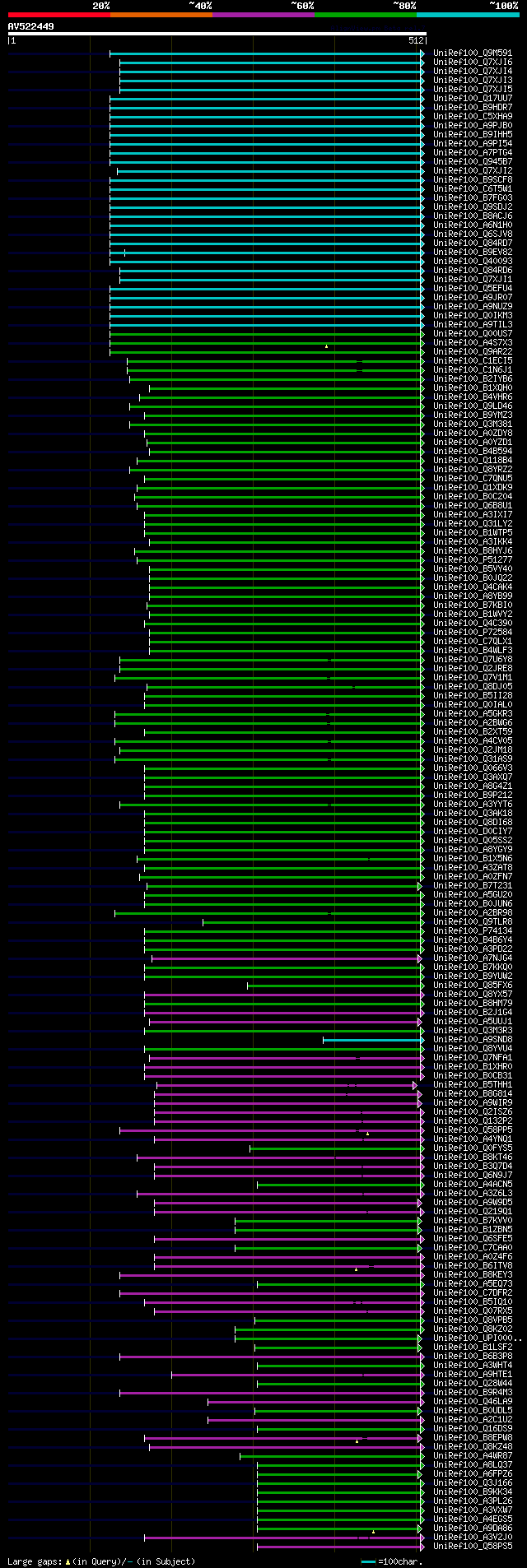527x1568 pixels.
Task: Click the UniRef100_Q3M381 label
Action: click(x=473, y=424)
